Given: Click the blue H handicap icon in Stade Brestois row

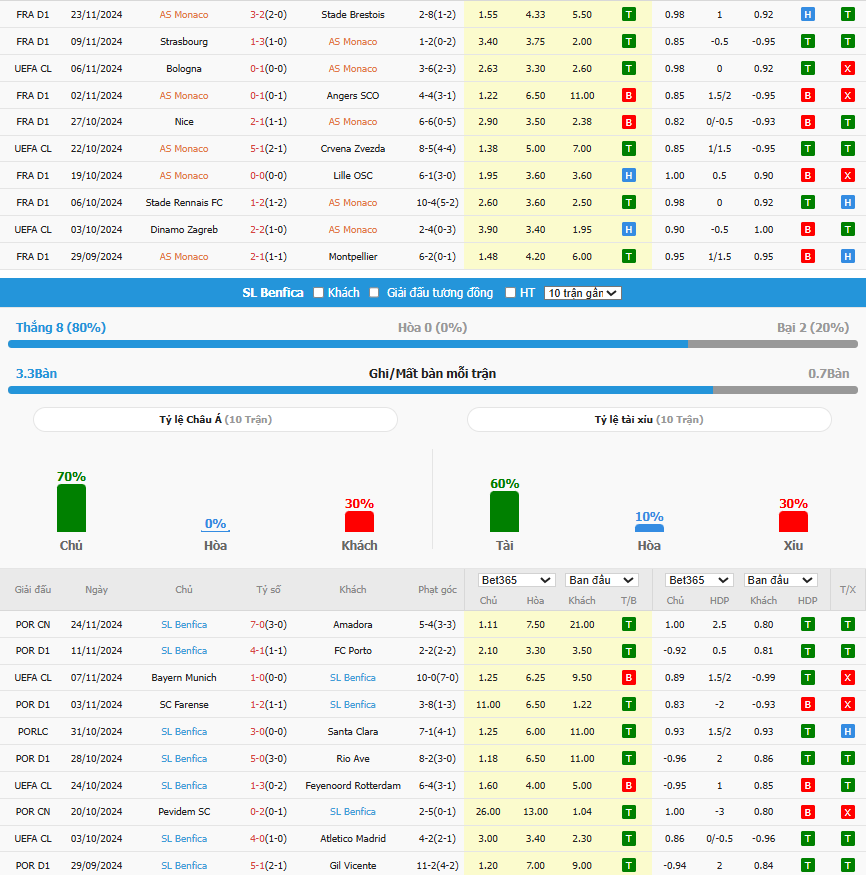Looking at the screenshot, I should (x=807, y=15).
